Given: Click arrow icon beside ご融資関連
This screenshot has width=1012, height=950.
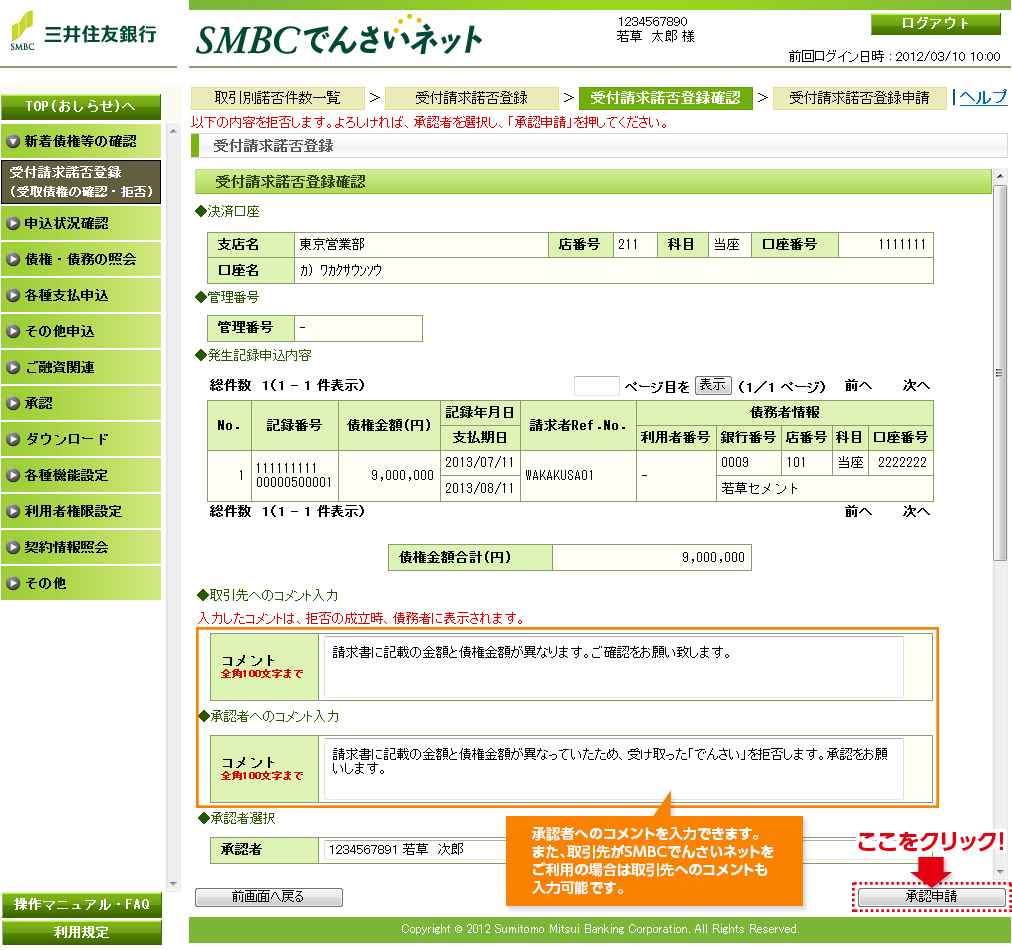Looking at the screenshot, I should click(x=13, y=367).
